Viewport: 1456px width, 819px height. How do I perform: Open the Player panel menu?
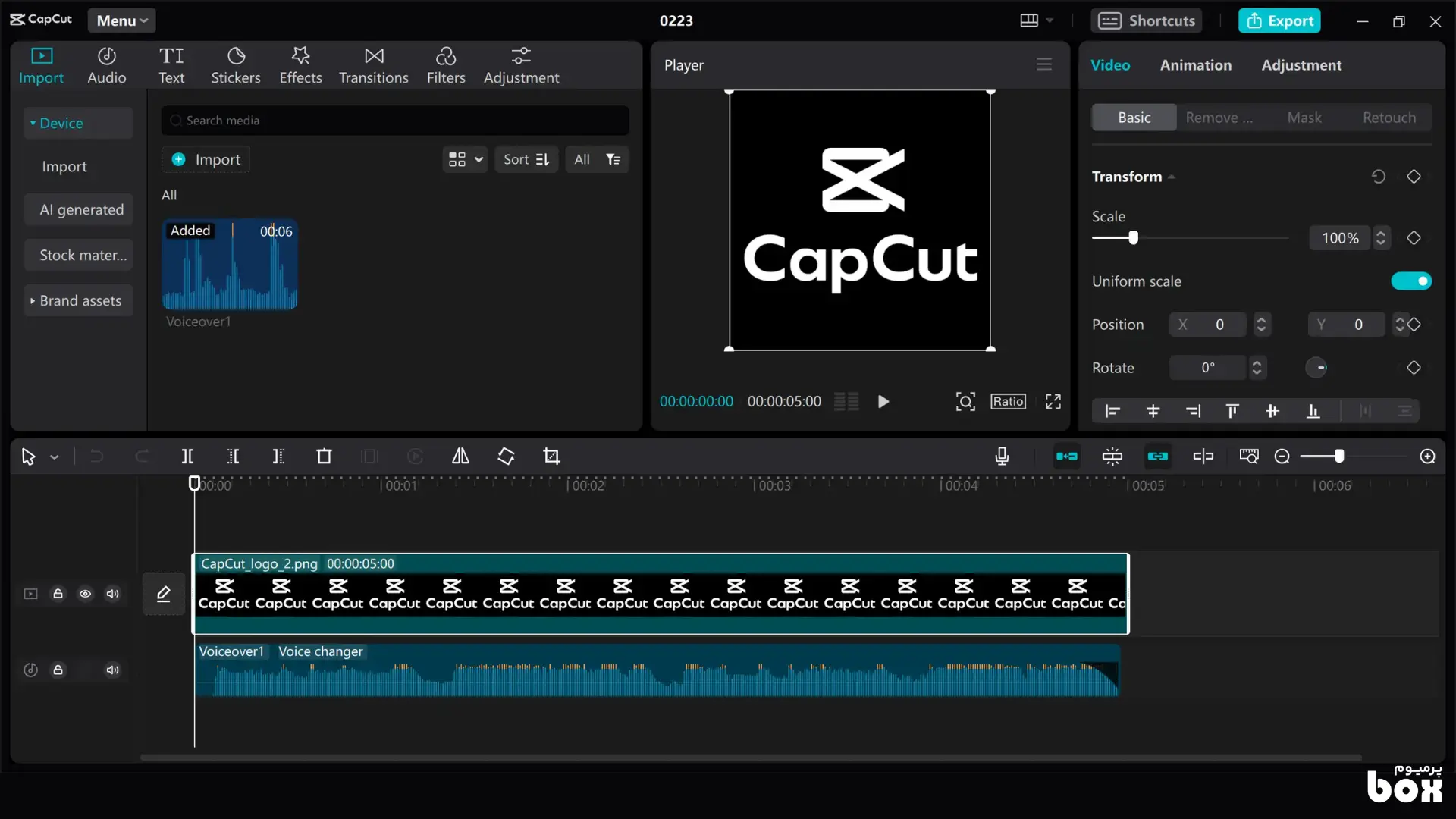(x=1044, y=65)
